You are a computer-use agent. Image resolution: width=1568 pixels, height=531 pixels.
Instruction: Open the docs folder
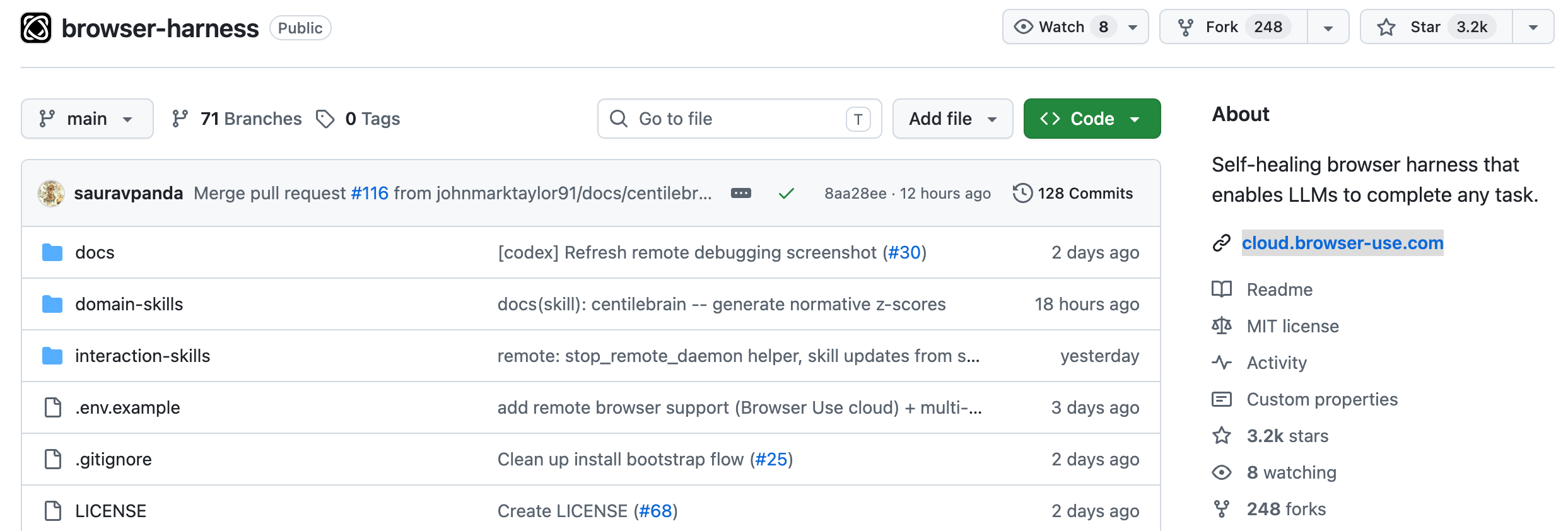pyautogui.click(x=95, y=253)
